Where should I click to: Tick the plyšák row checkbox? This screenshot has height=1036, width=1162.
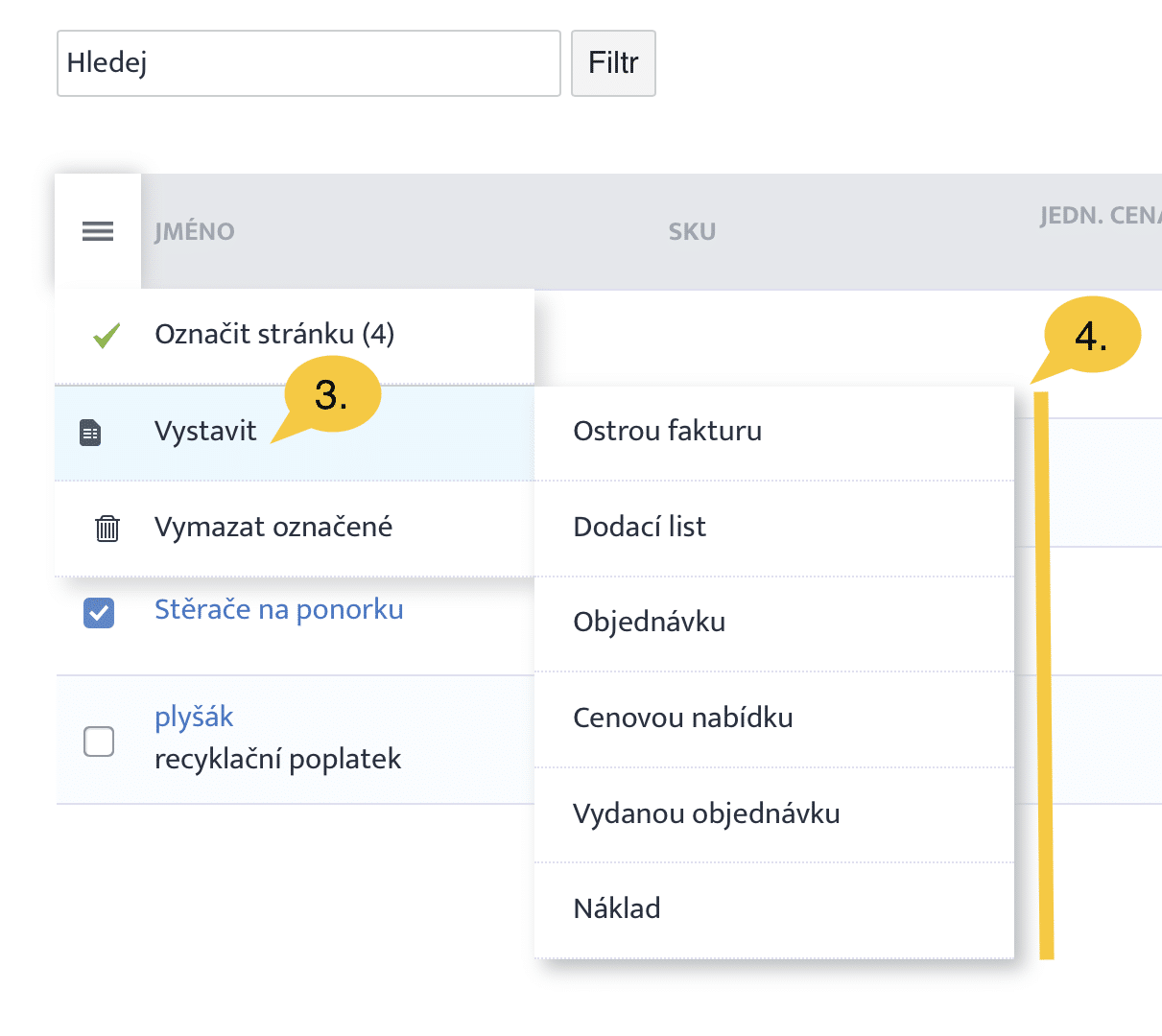pyautogui.click(x=99, y=741)
